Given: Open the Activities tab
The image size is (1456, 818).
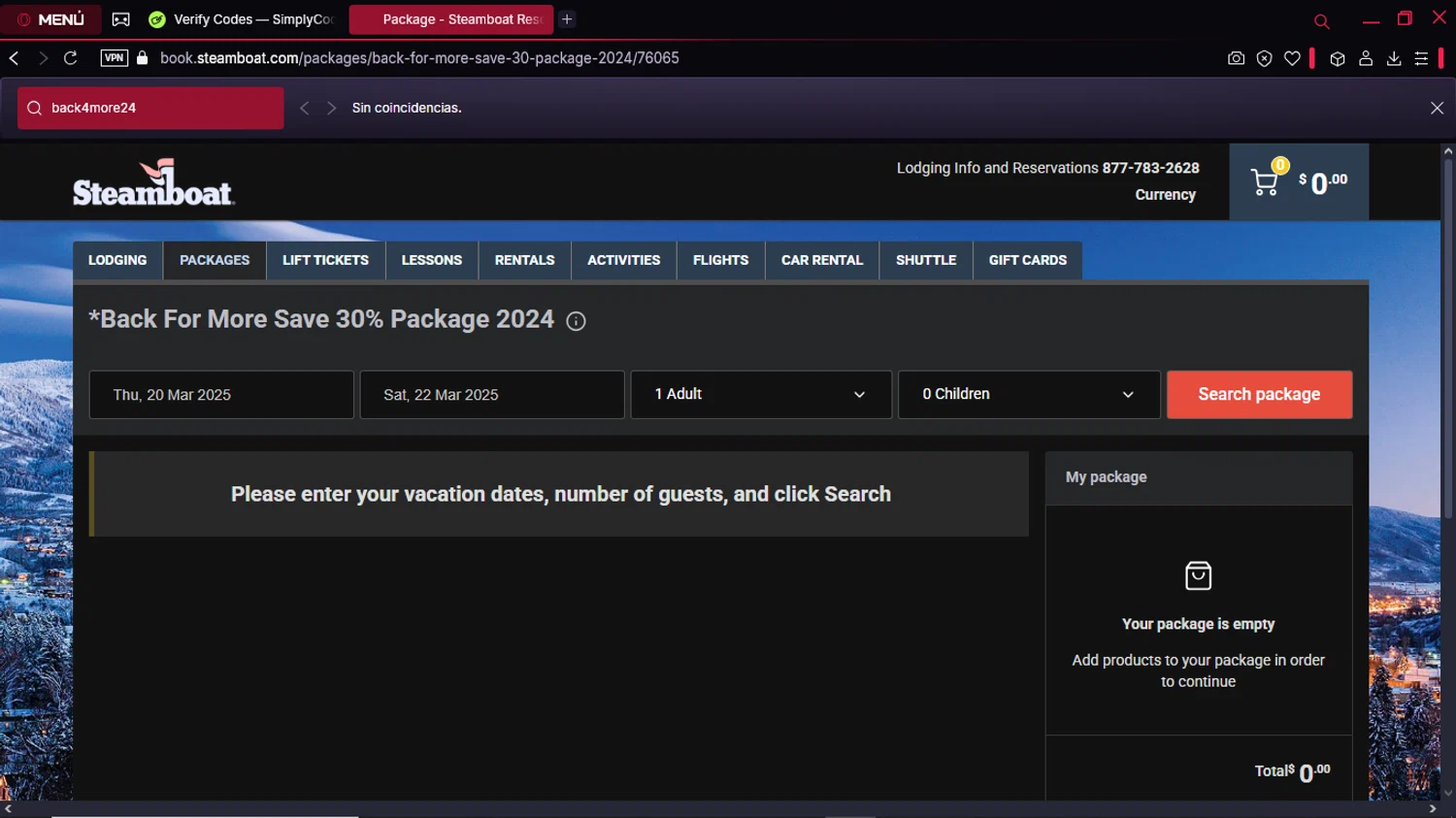Looking at the screenshot, I should (x=623, y=260).
